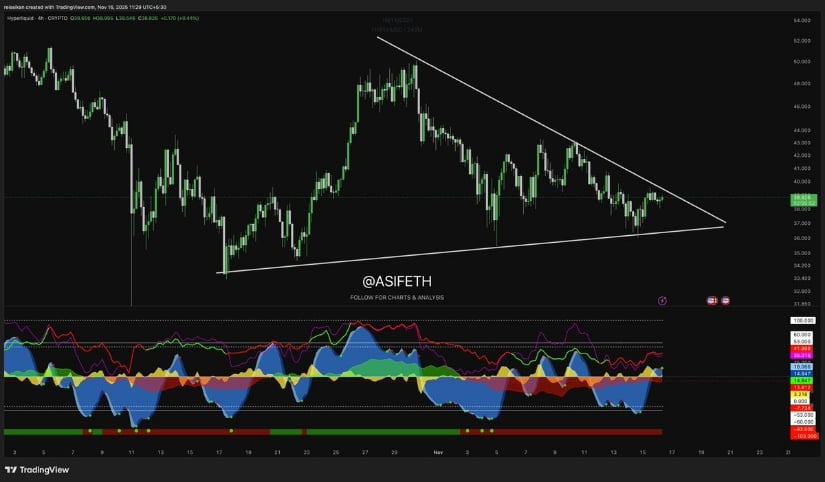The width and height of the screenshot is (825, 482).
Task: Click the magenta indicator value label
Action: [800, 355]
